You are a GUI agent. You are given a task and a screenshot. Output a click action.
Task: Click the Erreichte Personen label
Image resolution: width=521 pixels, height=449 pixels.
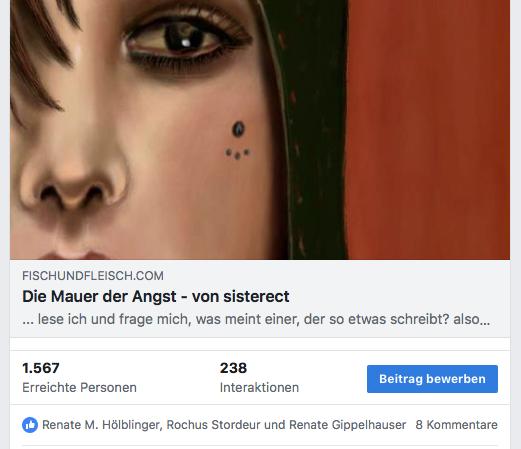79,388
